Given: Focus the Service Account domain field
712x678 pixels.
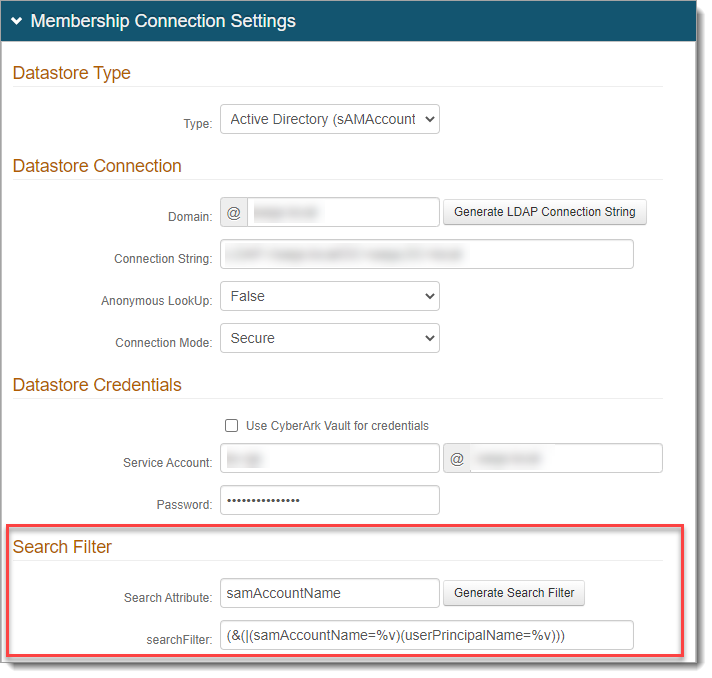Looking at the screenshot, I should [565, 459].
